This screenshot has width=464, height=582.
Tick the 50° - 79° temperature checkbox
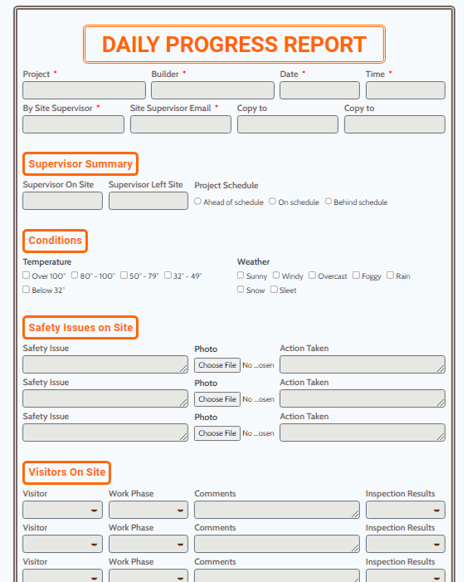tap(124, 275)
